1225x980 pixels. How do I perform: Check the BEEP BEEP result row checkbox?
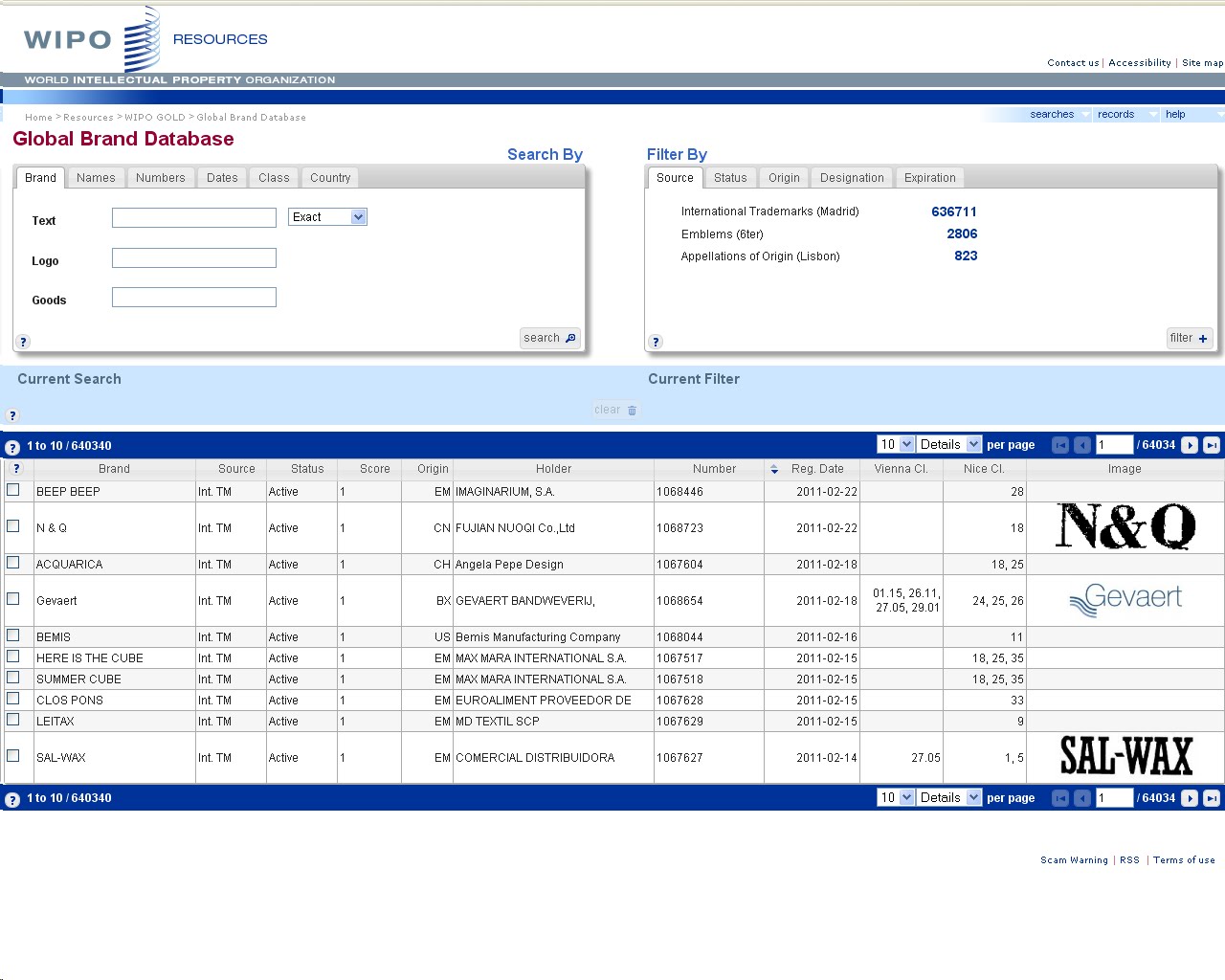click(x=15, y=491)
